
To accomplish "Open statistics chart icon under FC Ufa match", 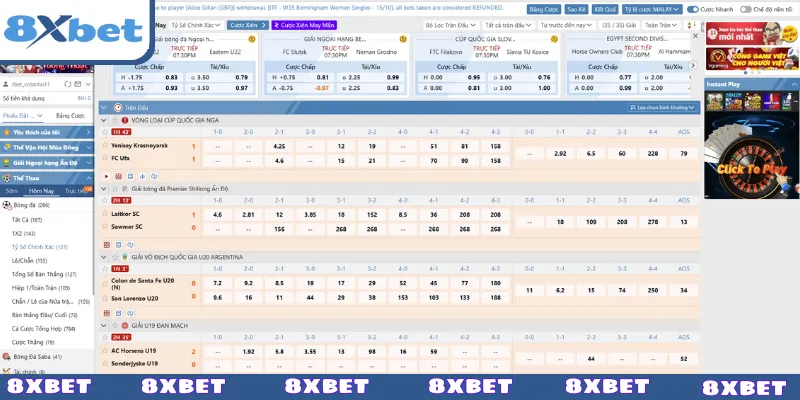I will (142, 176).
